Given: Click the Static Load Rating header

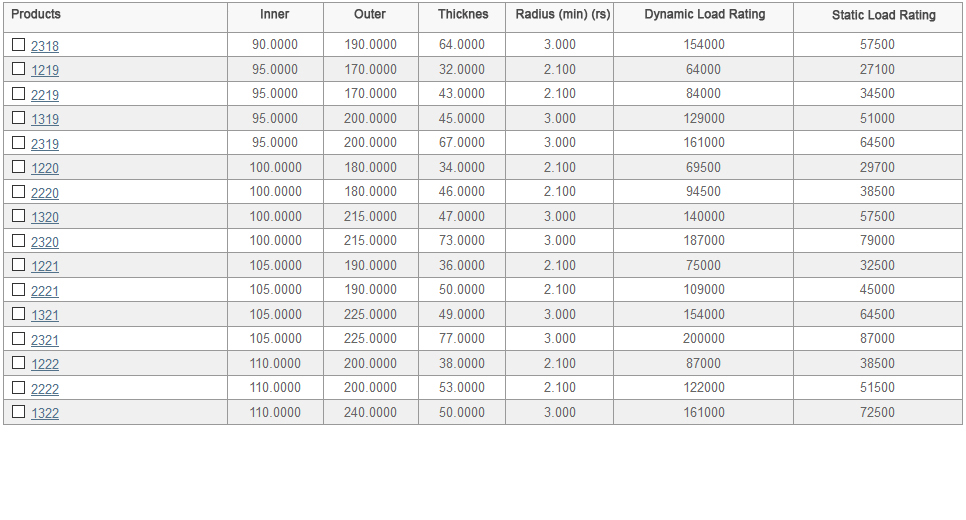Looking at the screenshot, I should 883,16.
